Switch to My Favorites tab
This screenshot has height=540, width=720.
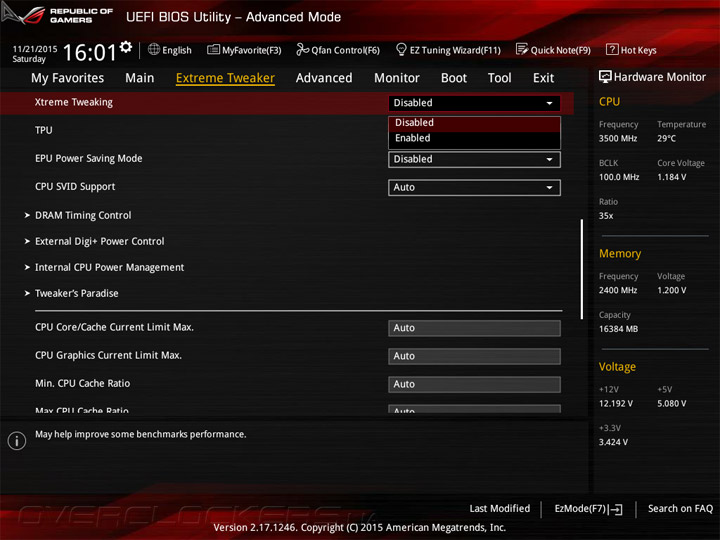coord(68,78)
